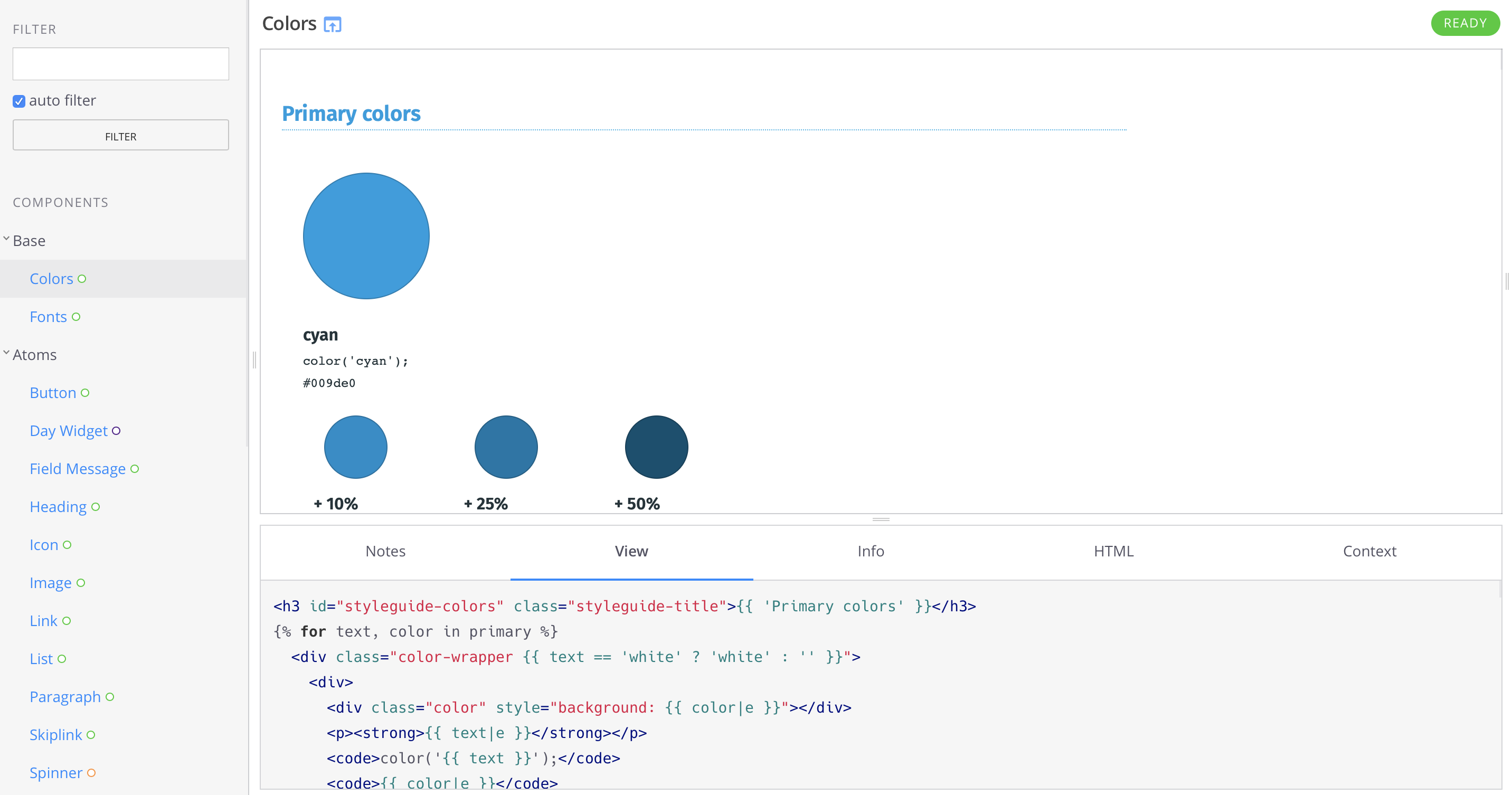Click the Colors page title
Screen dimensions: 1512x795
[x=289, y=23]
